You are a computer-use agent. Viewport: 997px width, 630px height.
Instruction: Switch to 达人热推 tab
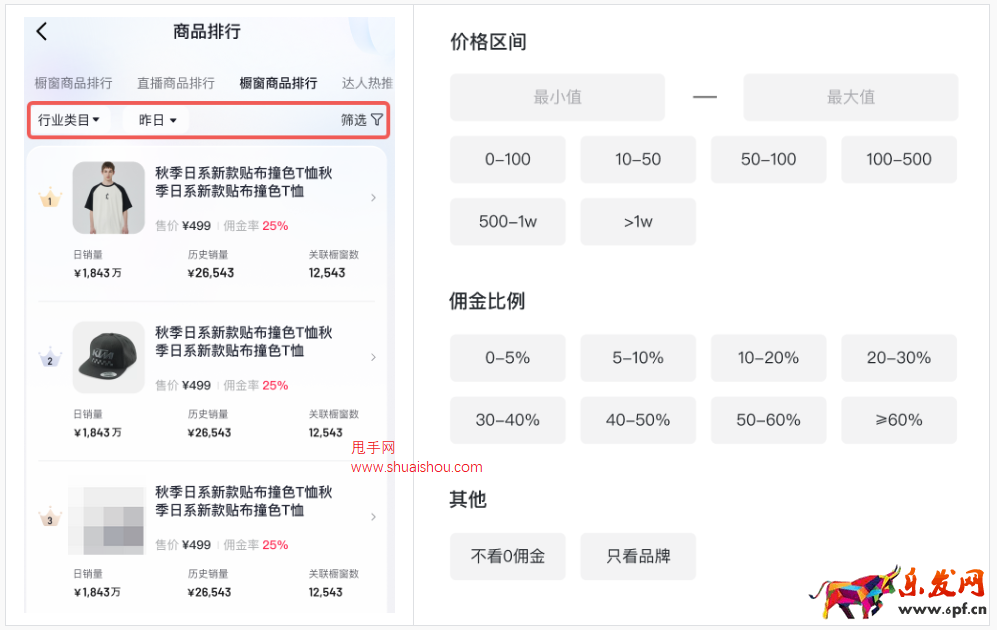[x=368, y=83]
